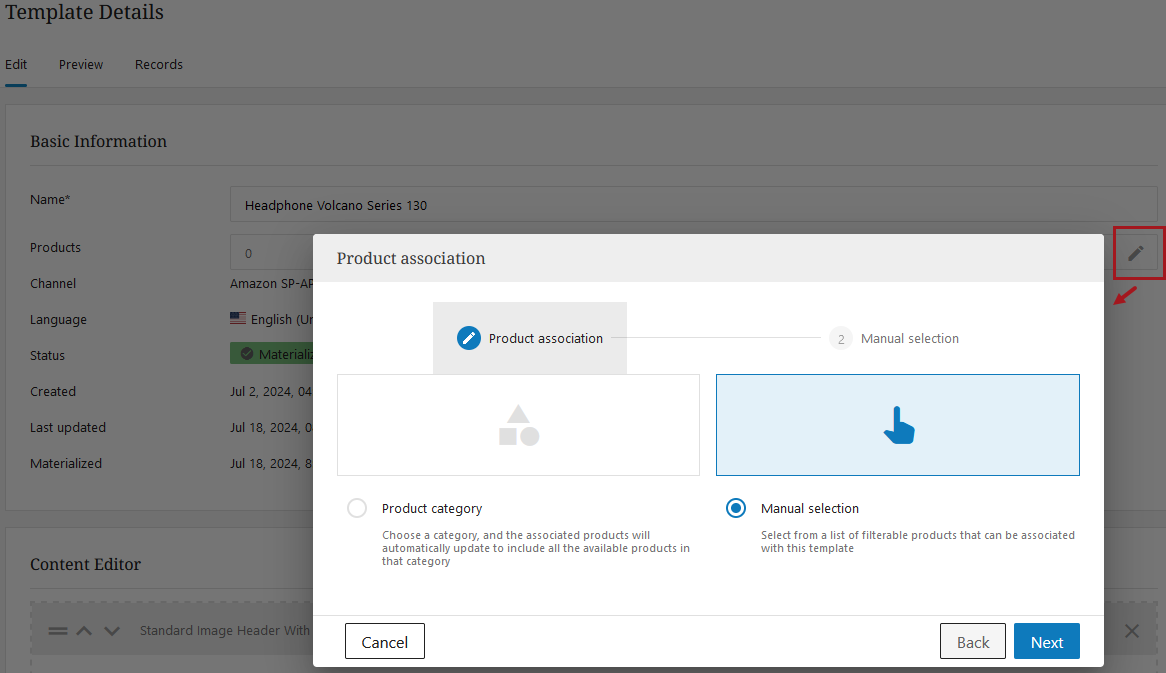Click the green Materialized status checkmark
This screenshot has height=673, width=1166.
(x=246, y=354)
